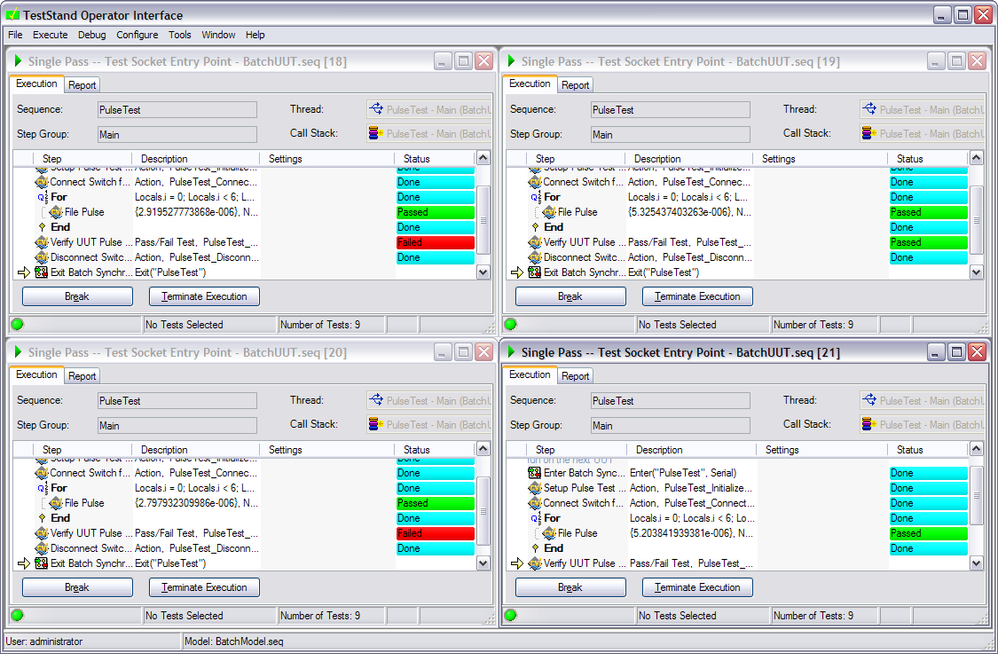Click the Thread icon in execution [21]
The image size is (998, 654).
pyautogui.click(x=869, y=401)
